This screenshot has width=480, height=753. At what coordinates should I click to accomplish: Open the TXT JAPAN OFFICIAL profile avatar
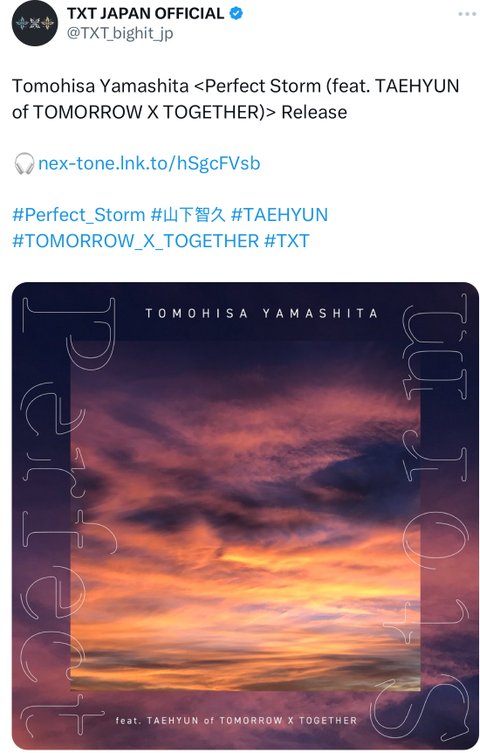(x=35, y=24)
